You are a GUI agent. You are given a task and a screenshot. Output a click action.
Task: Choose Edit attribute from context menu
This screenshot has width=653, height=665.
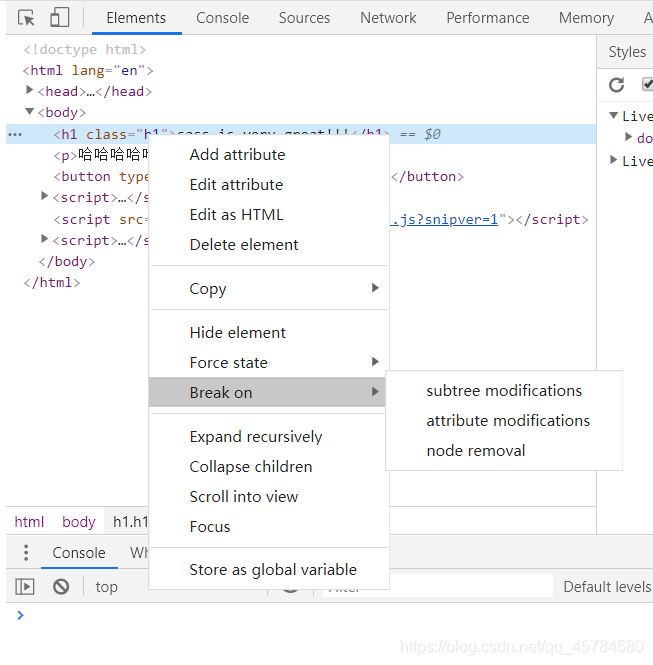(268, 185)
